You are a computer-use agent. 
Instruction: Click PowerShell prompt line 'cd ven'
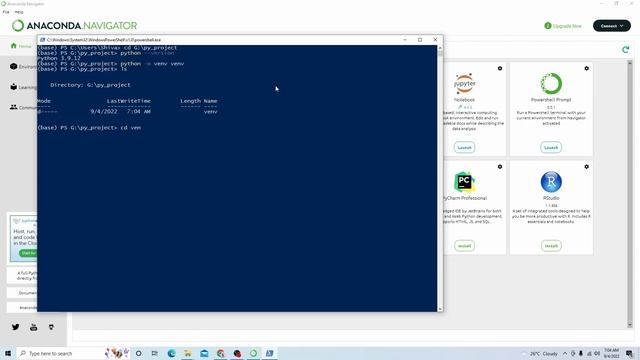89,128
